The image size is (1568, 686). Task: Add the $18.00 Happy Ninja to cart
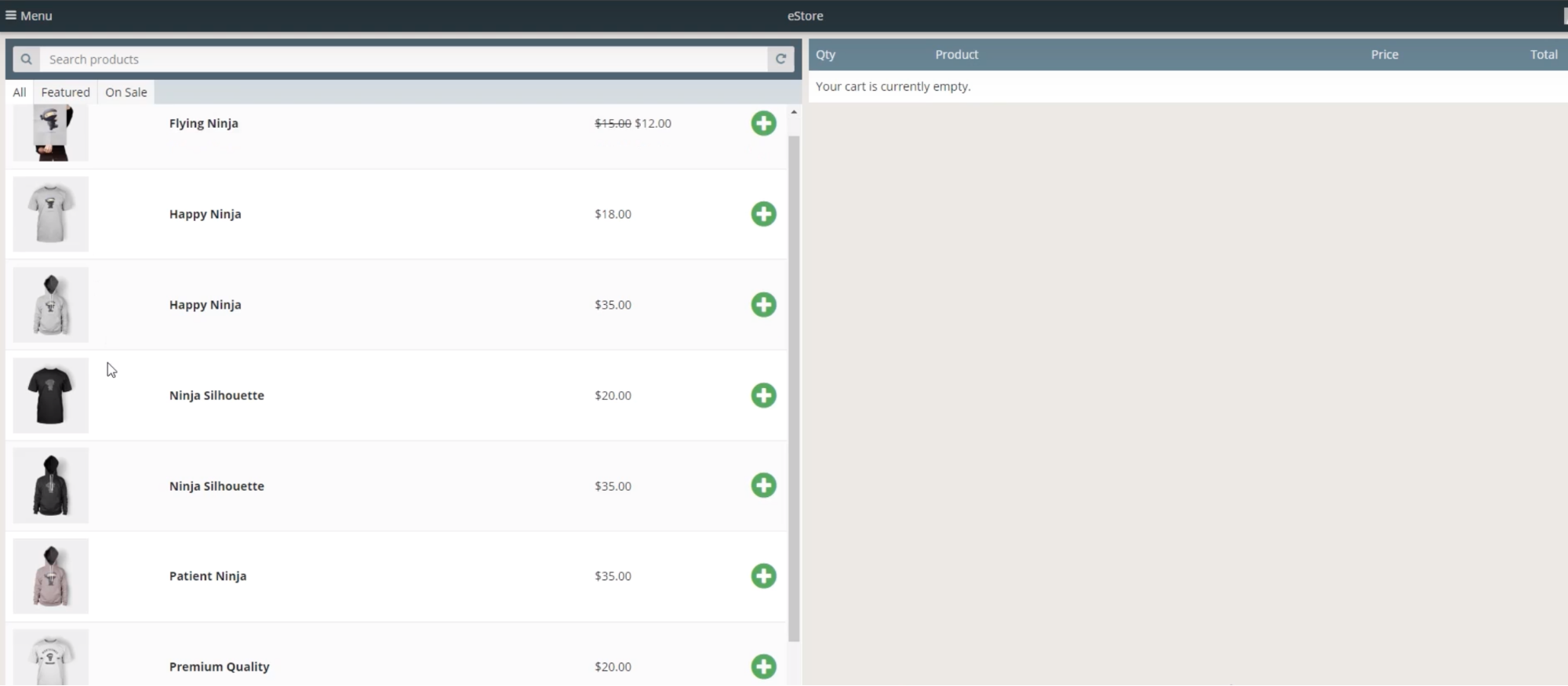pyautogui.click(x=763, y=214)
